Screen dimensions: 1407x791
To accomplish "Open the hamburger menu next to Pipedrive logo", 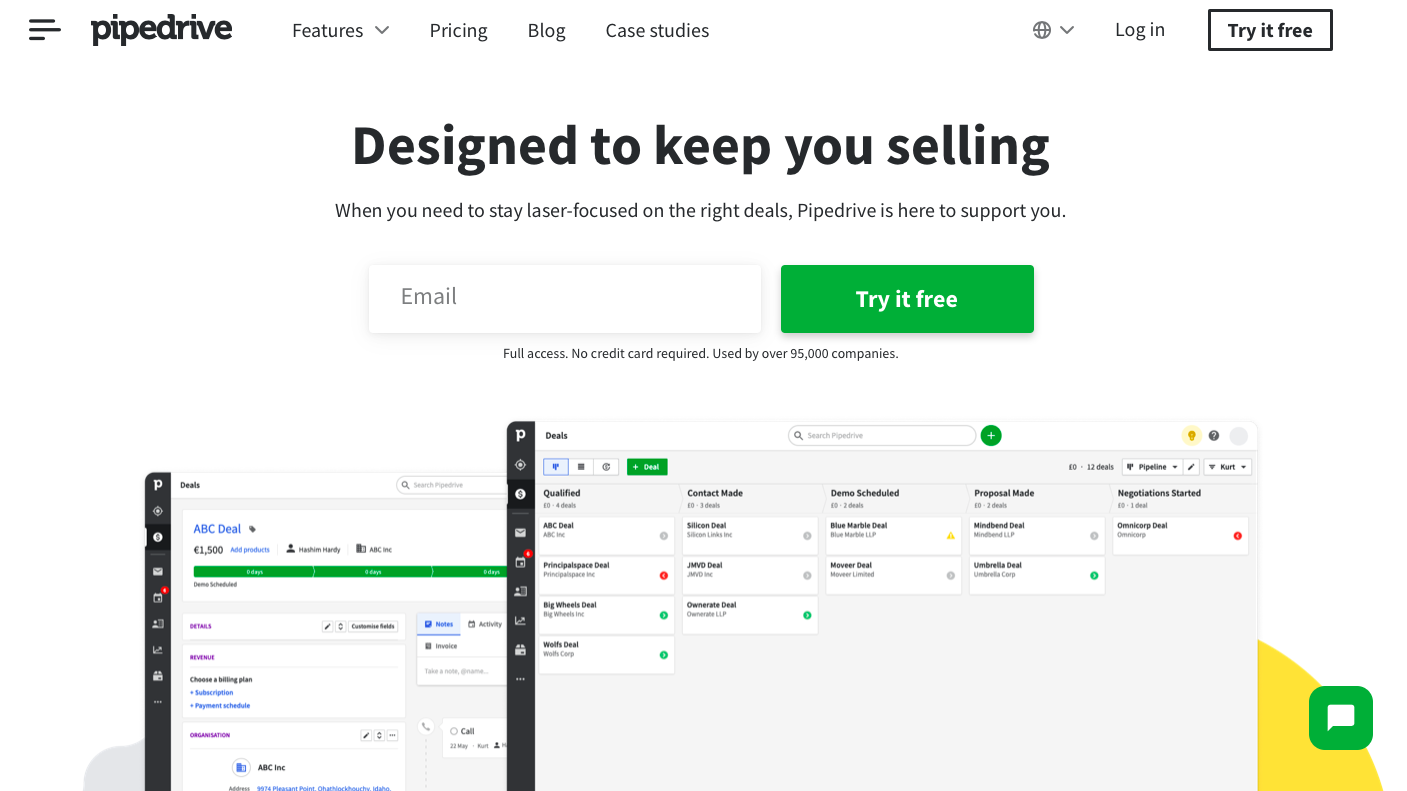I will (x=45, y=30).
